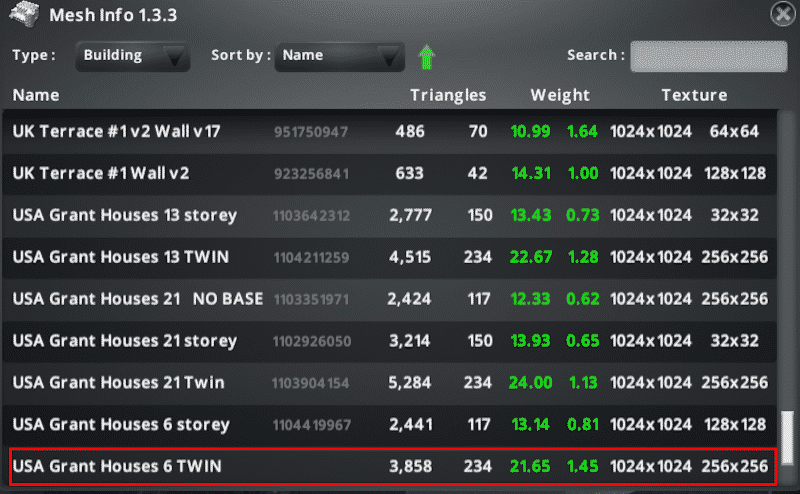
Task: Open the Type dropdown set to Building
Action: point(133,56)
